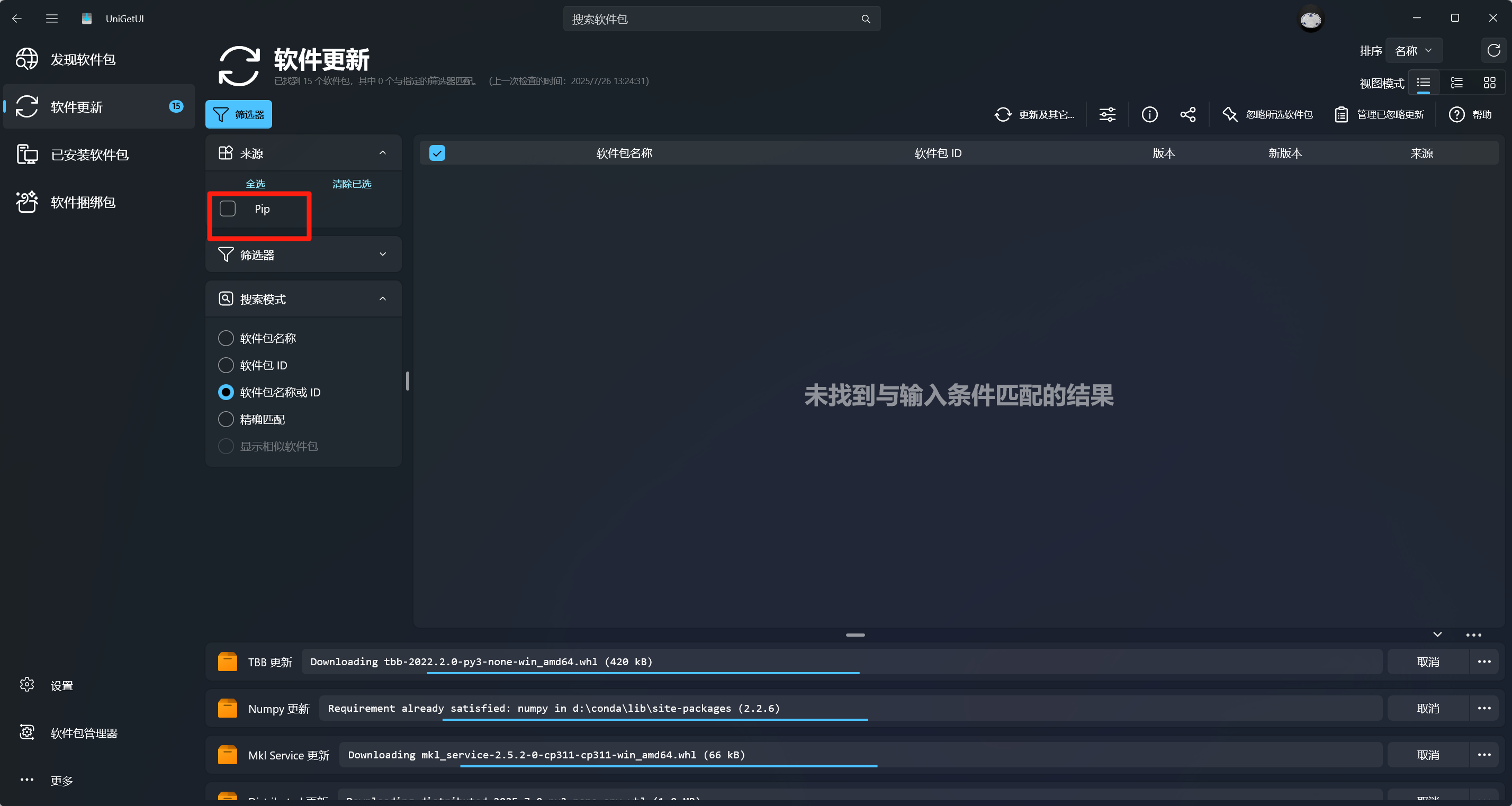Switch view mode to grid layout
Viewport: 1512px width, 806px height.
click(x=1490, y=82)
